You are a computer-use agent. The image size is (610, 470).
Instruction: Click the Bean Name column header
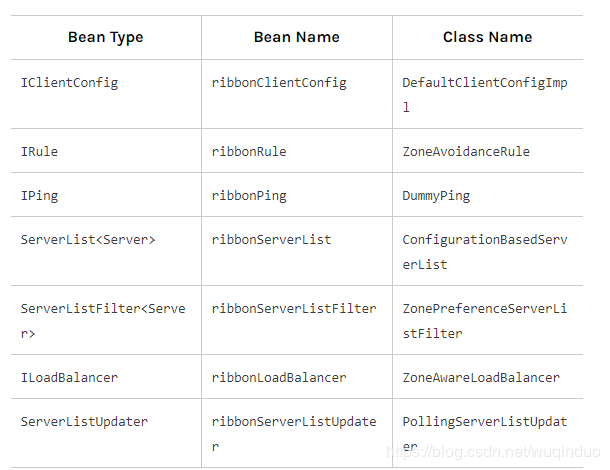(296, 37)
